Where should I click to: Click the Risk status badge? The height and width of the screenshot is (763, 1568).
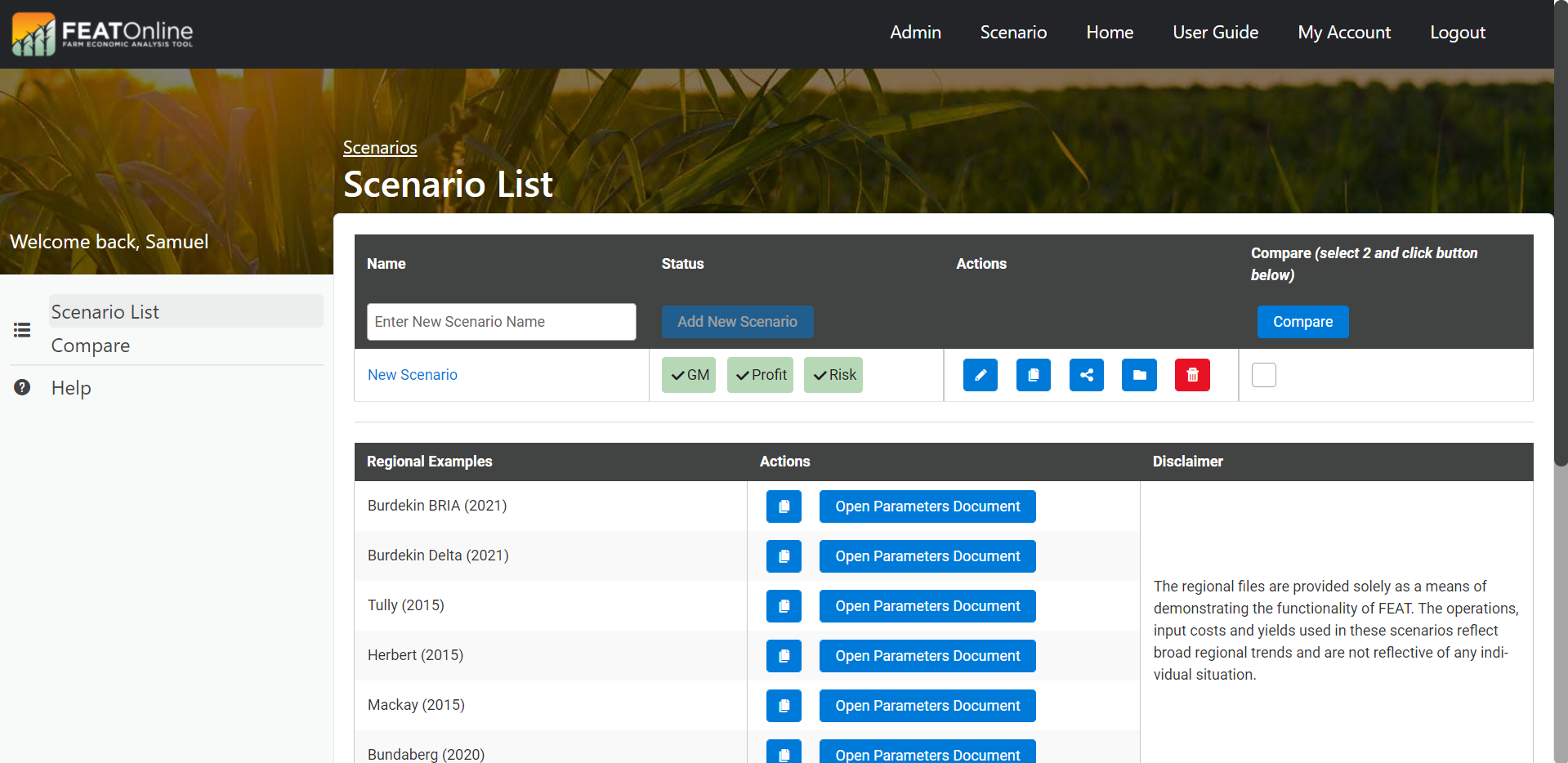833,375
